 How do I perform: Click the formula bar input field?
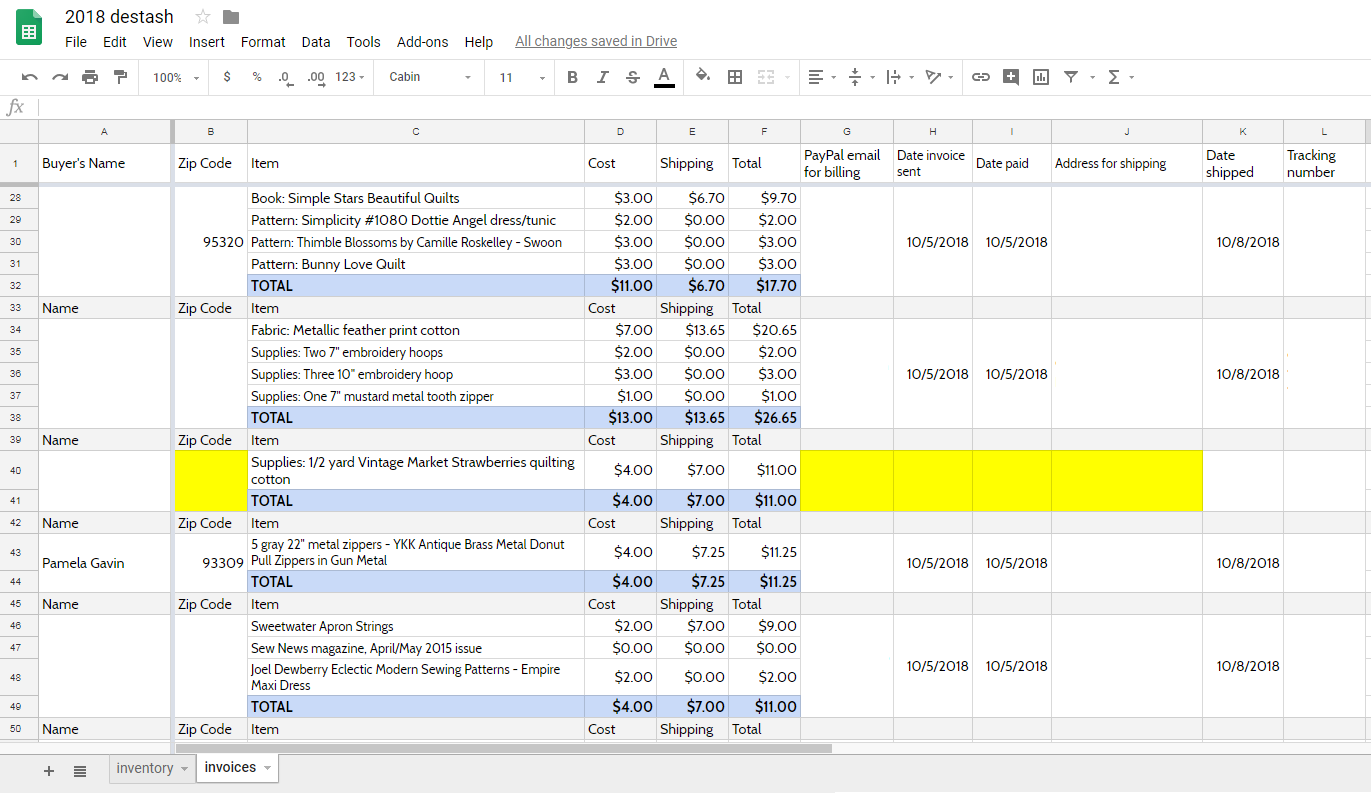point(700,107)
